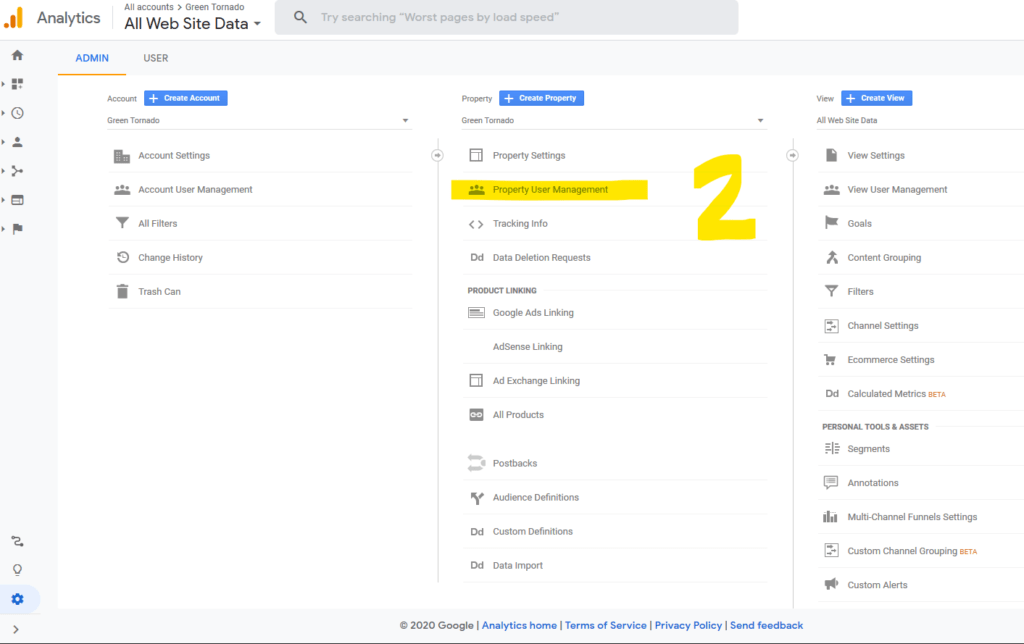The image size is (1024, 644).
Task: Click the Postbacks arrows icon
Action: 476,463
